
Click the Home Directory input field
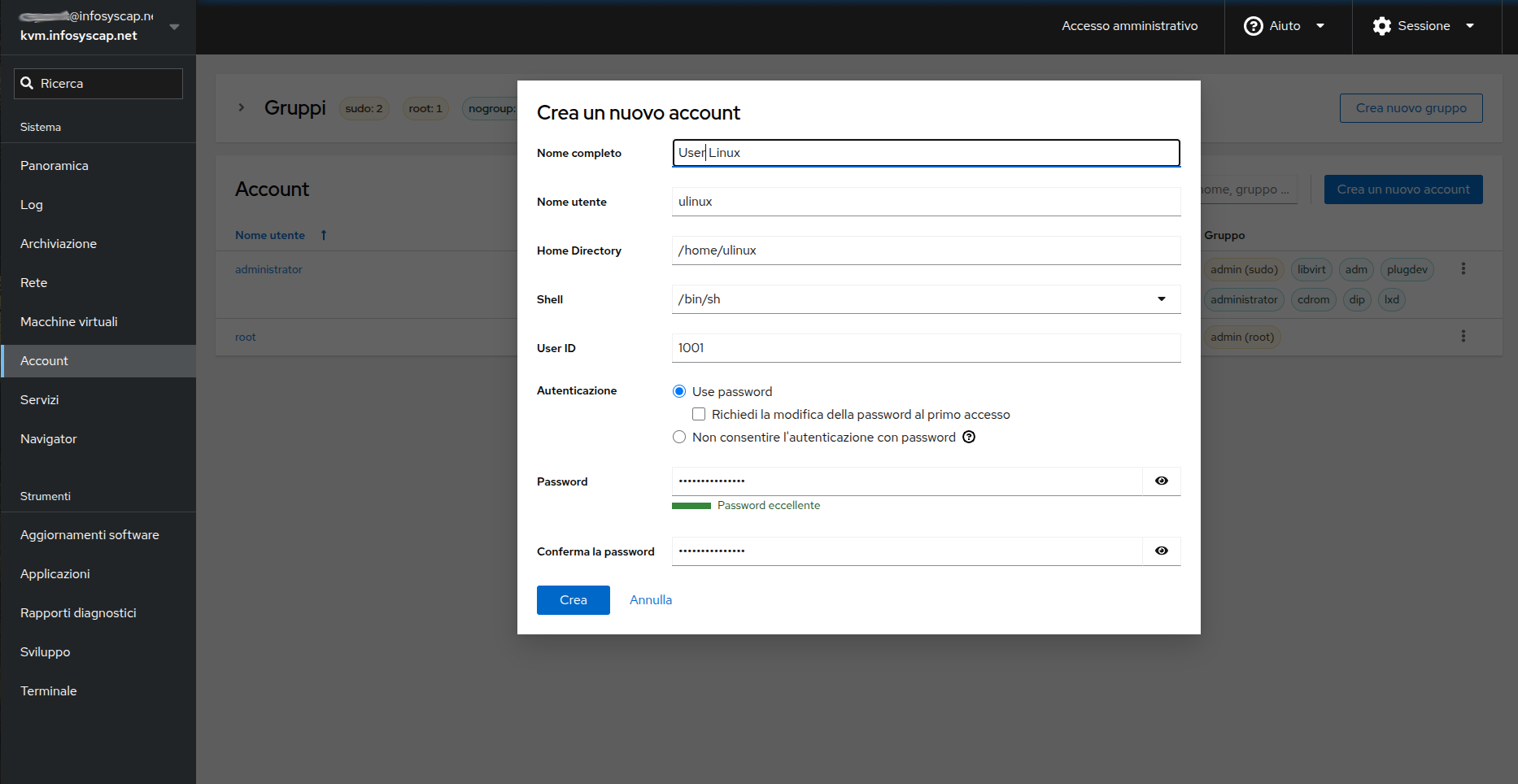(926, 250)
